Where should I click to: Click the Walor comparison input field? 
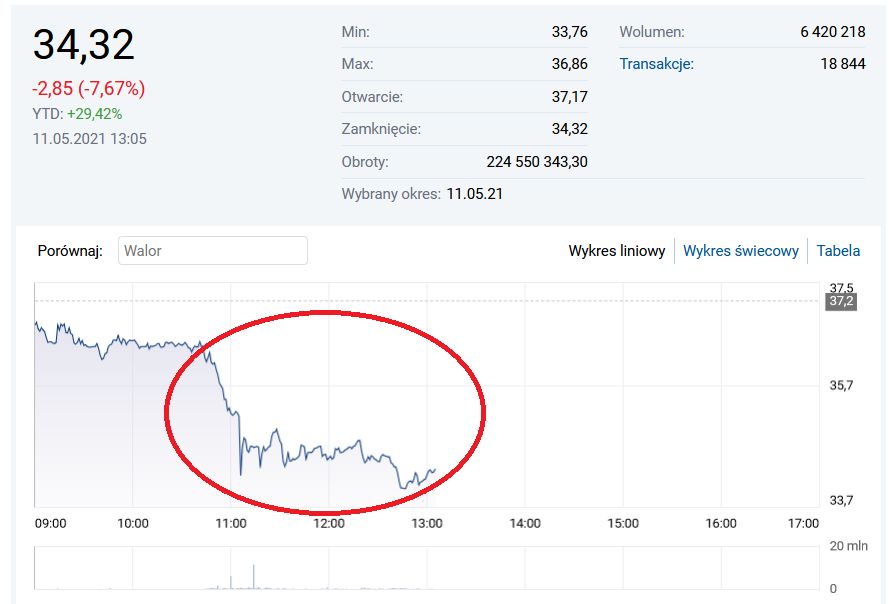(212, 251)
